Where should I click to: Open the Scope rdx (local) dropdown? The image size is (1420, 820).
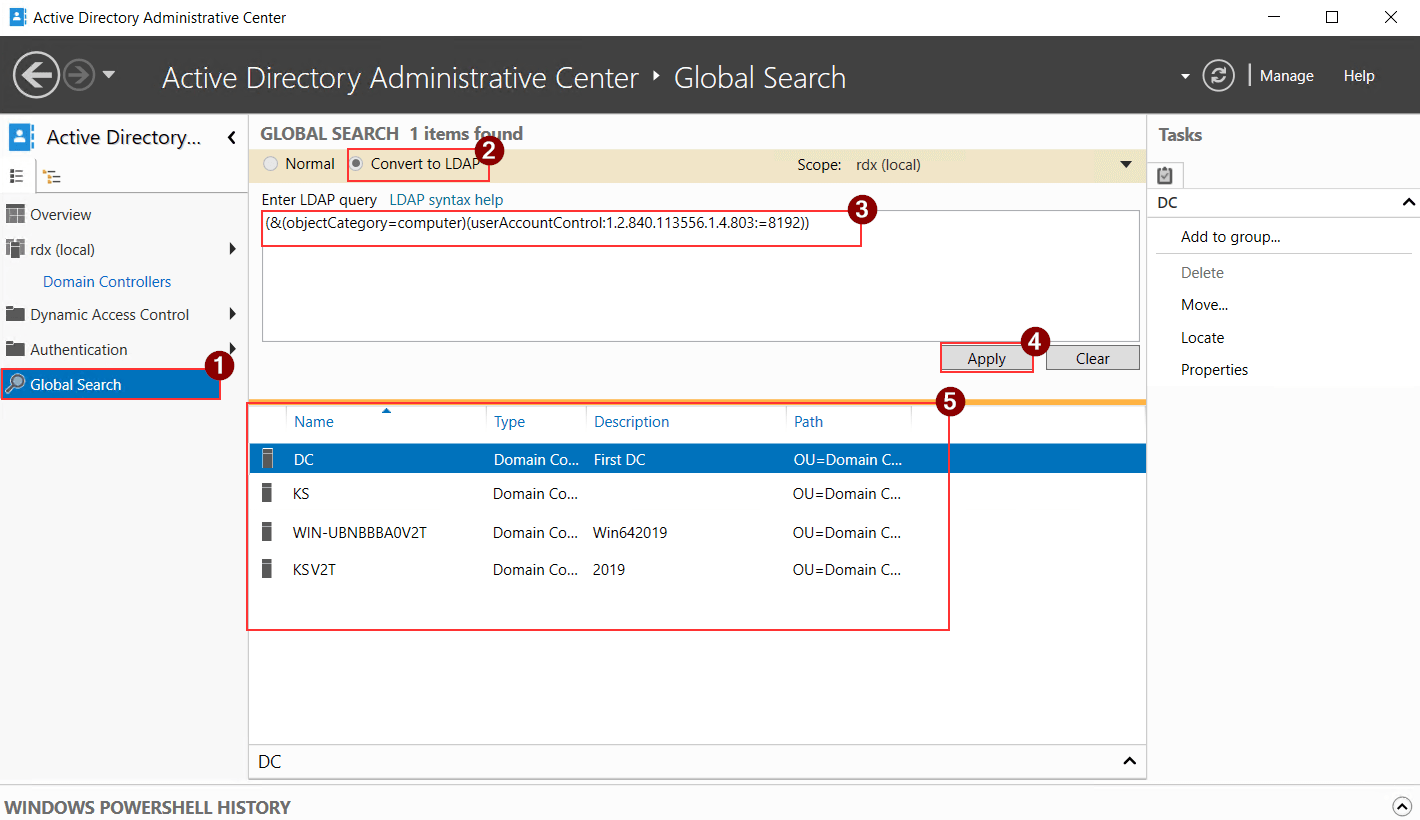[1126, 164]
